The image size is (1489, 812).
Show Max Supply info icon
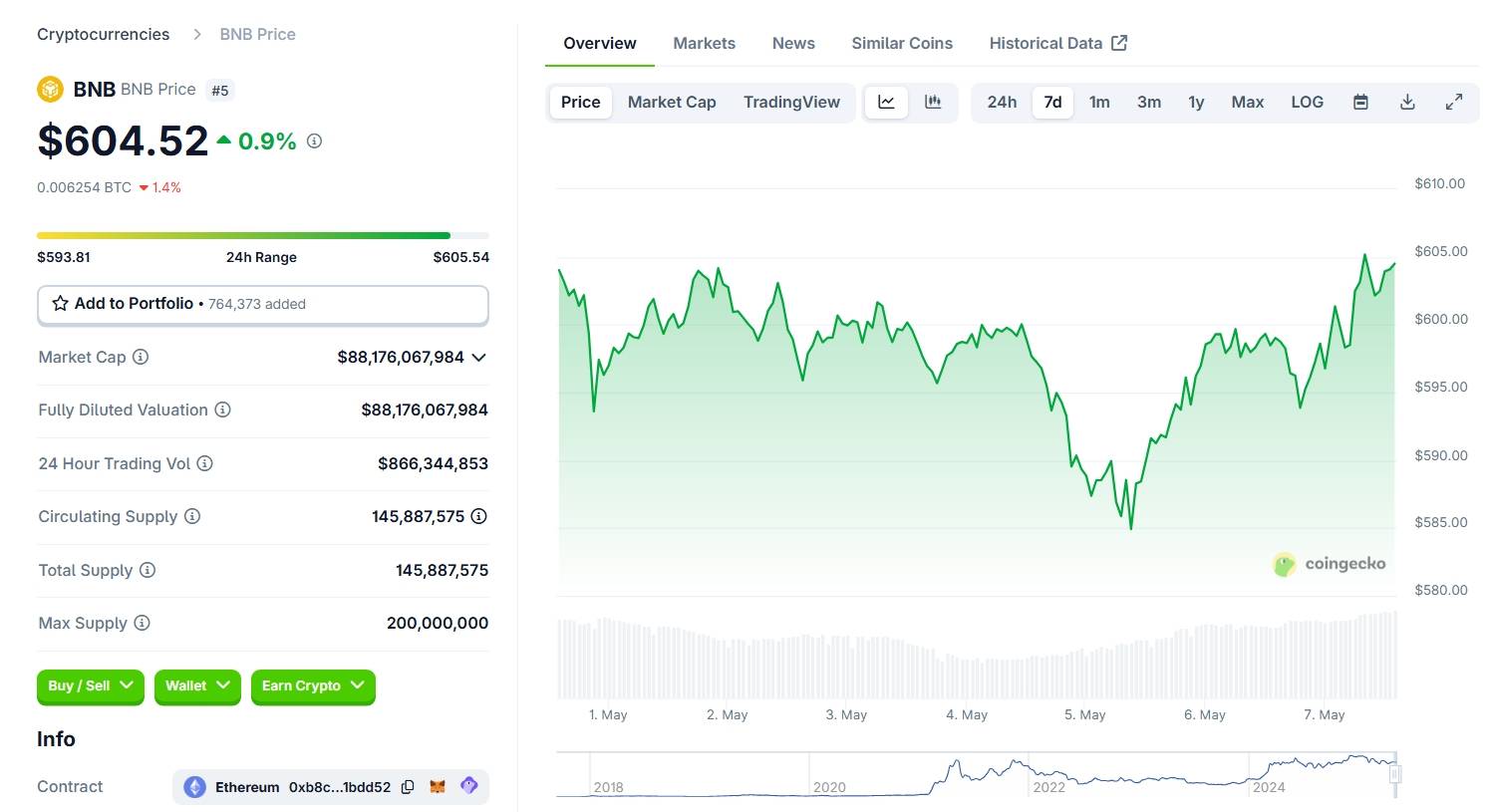point(142,623)
